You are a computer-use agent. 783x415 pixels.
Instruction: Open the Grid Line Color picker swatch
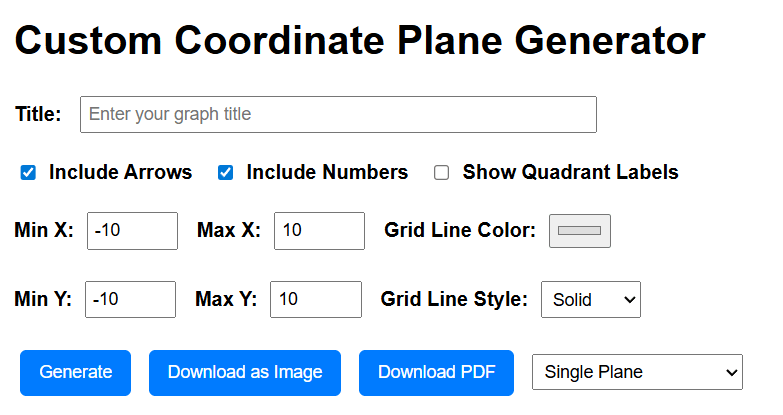click(579, 231)
